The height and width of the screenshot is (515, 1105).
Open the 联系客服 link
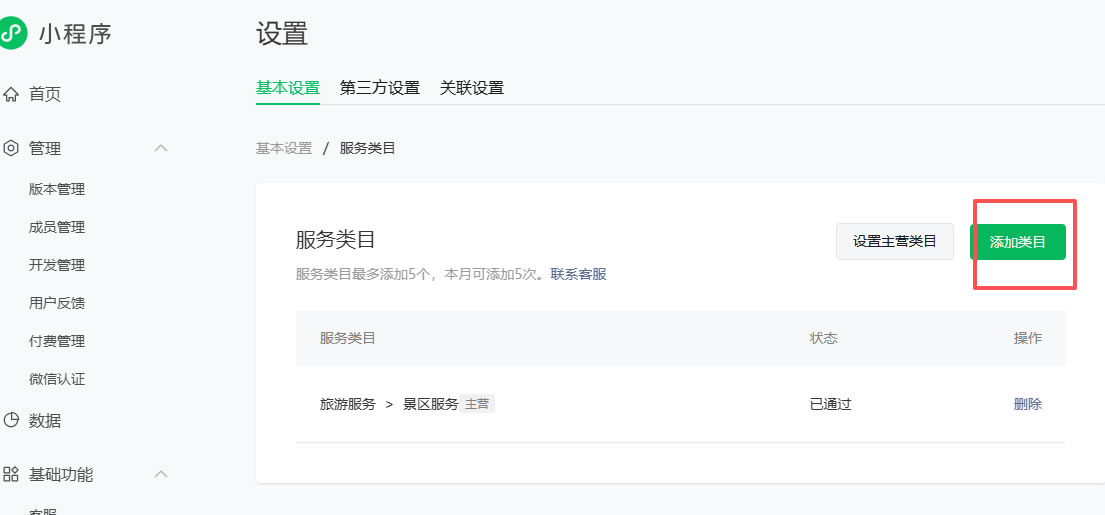pyautogui.click(x=579, y=275)
